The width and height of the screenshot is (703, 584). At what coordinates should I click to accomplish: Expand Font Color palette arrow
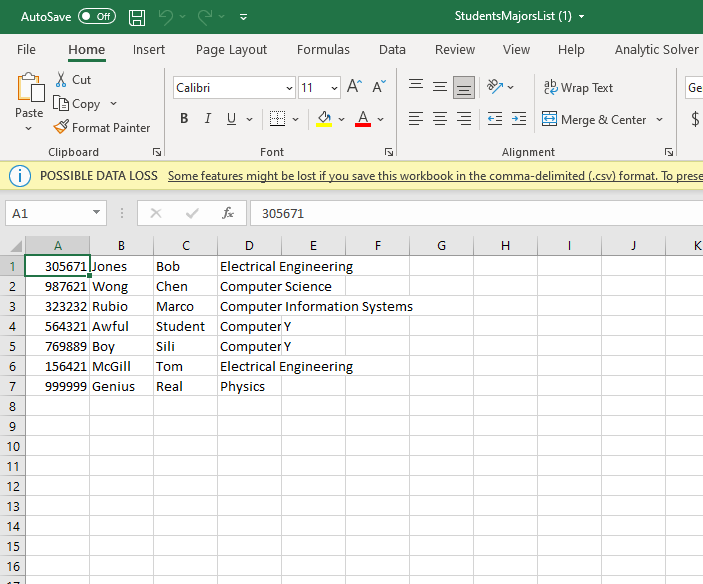(380, 119)
